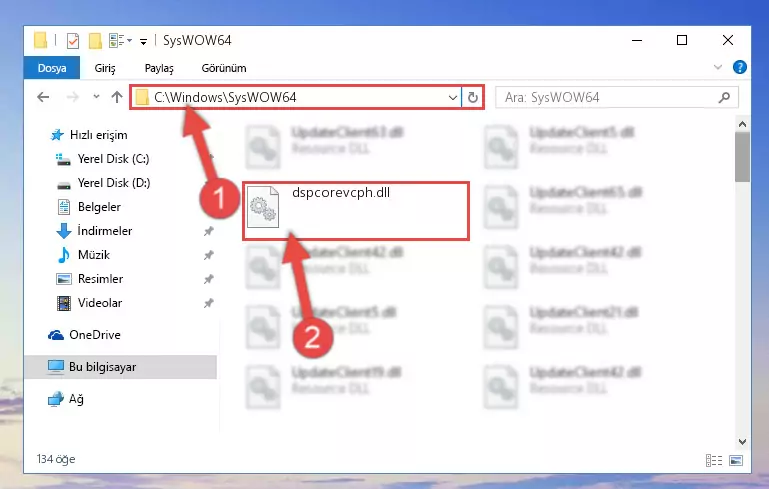769x489 pixels.
Task: Click the New Folder quick access icon
Action: pos(95,41)
